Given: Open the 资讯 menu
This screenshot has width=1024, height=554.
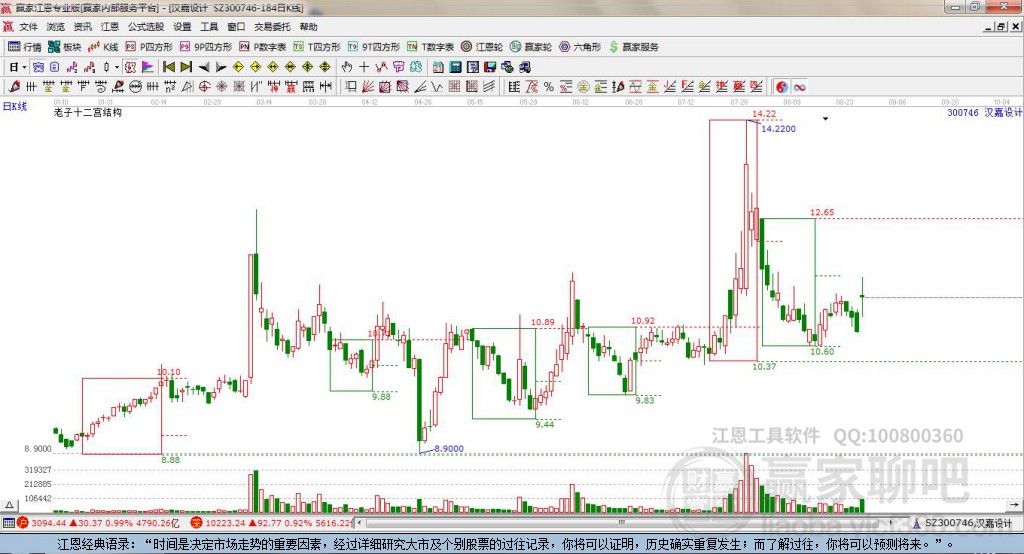Looking at the screenshot, I should click(82, 27).
